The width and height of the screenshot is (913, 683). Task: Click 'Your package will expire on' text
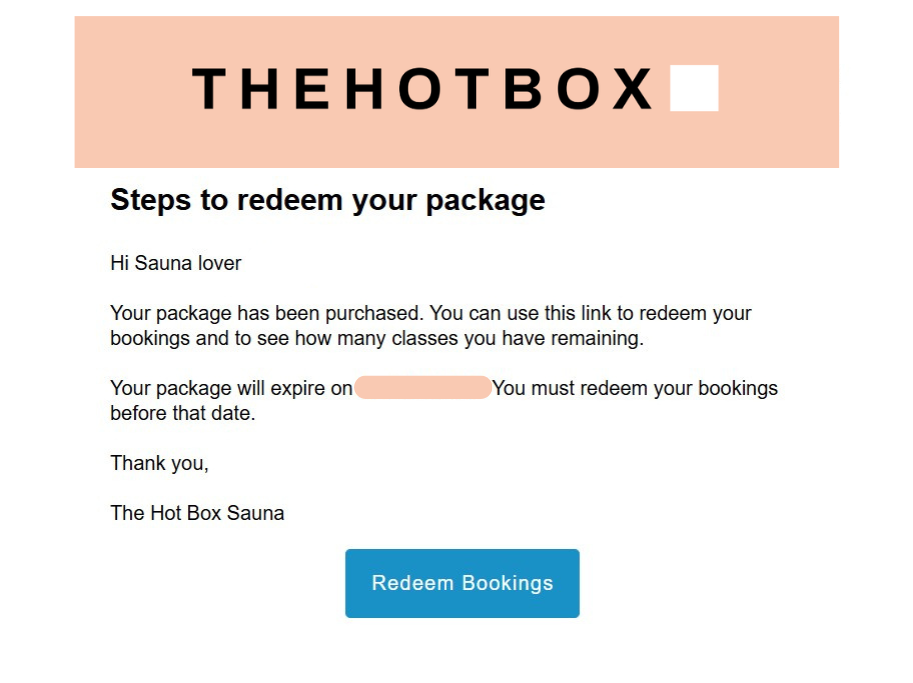click(x=231, y=388)
